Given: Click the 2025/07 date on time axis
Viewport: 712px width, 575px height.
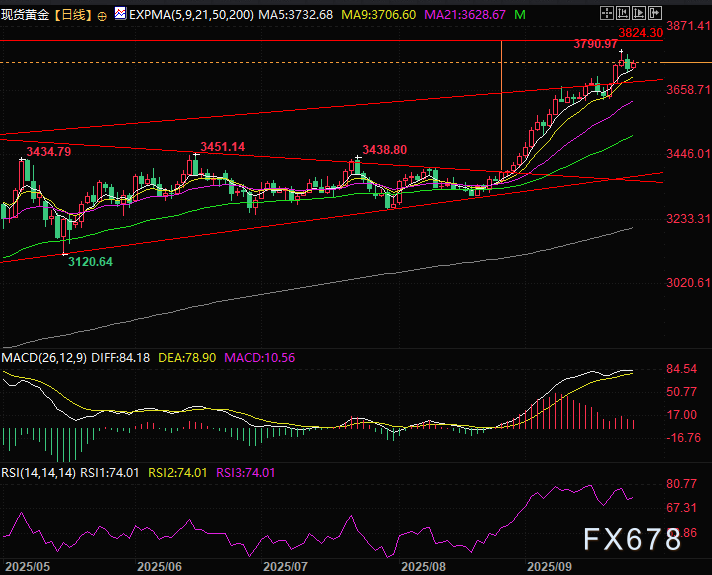Looking at the screenshot, I should tap(283, 565).
